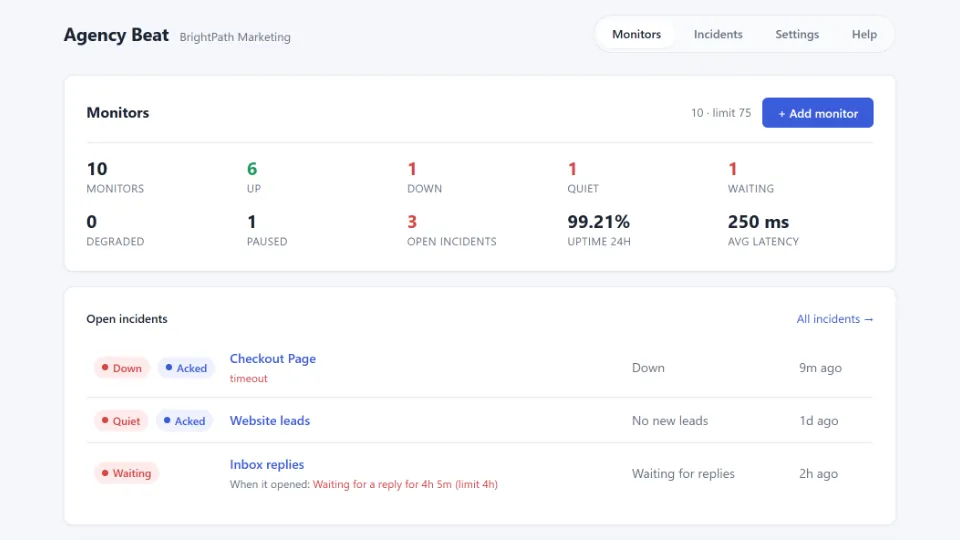Open the Help tab
This screenshot has height=540, width=960.
[864, 34]
